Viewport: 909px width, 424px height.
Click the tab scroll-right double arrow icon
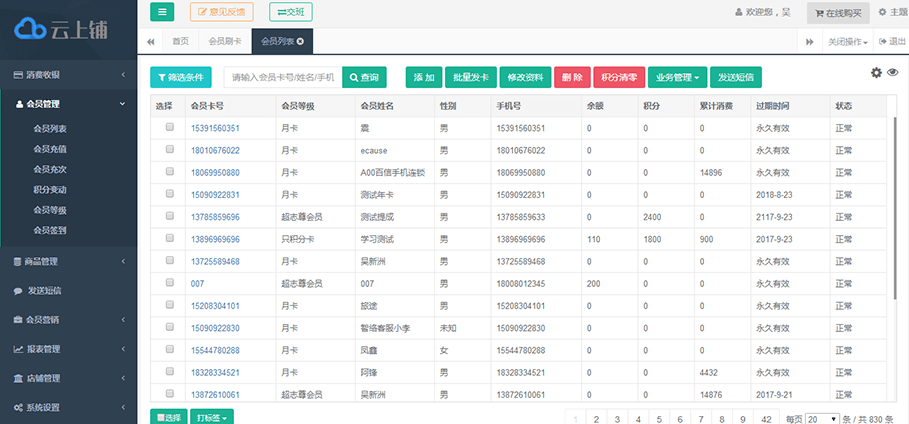point(809,41)
